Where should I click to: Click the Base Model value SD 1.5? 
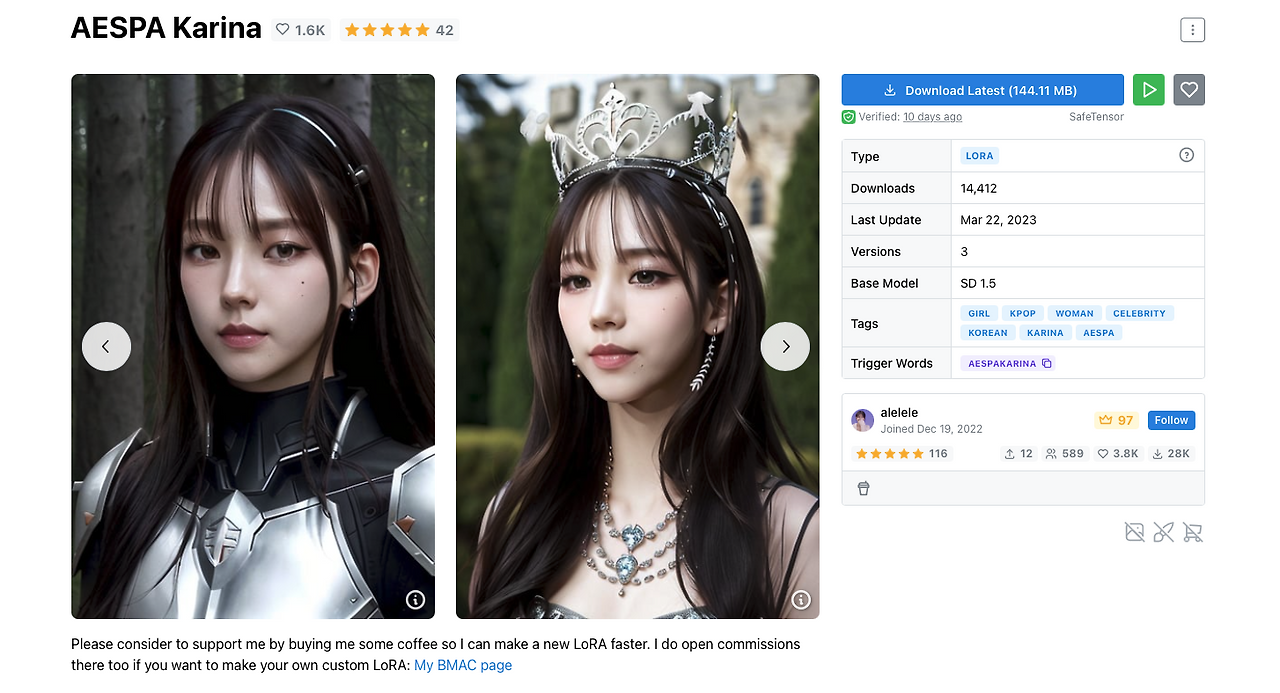(x=978, y=283)
